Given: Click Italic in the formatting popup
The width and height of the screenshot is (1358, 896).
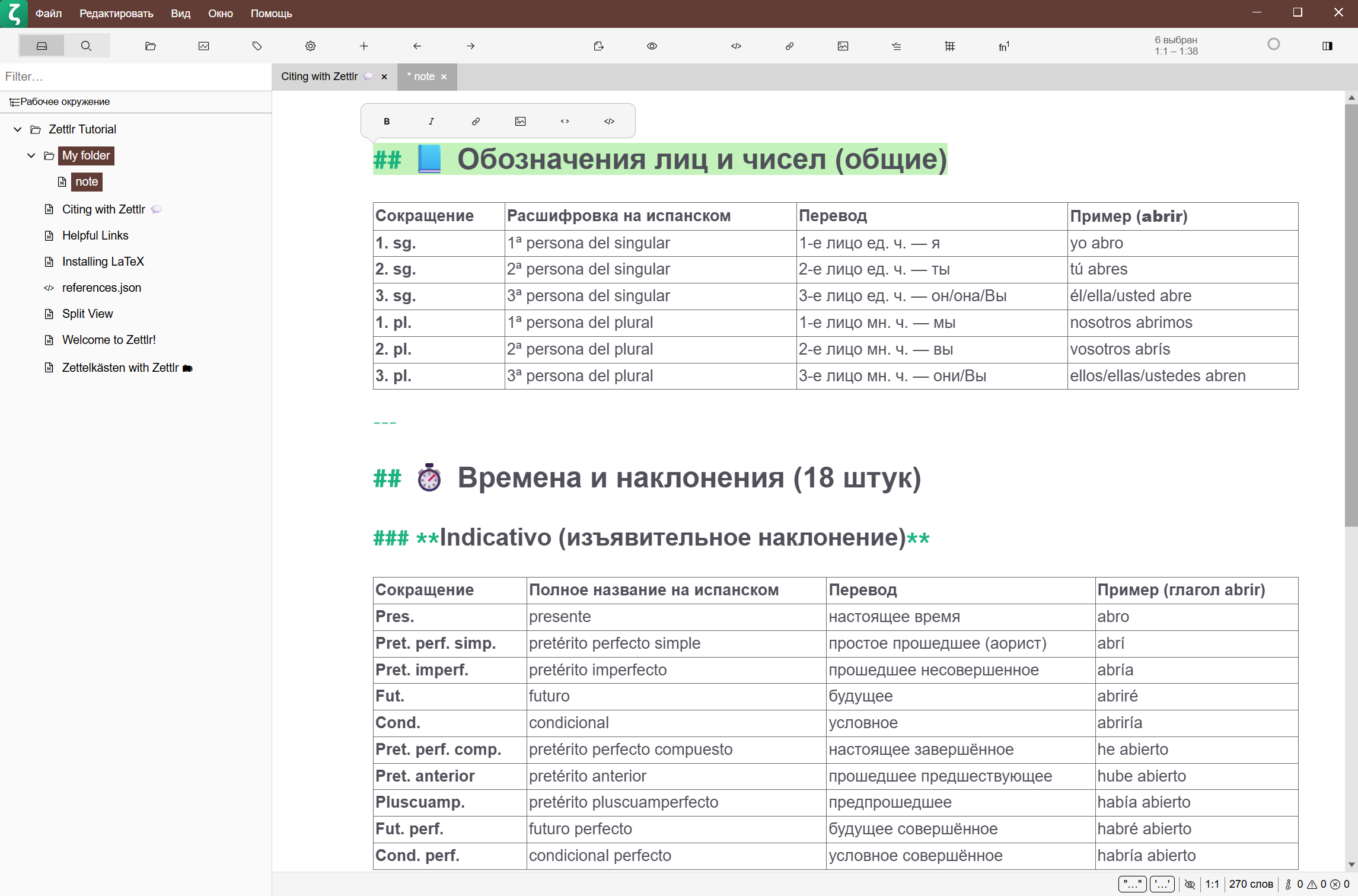Looking at the screenshot, I should [x=431, y=121].
